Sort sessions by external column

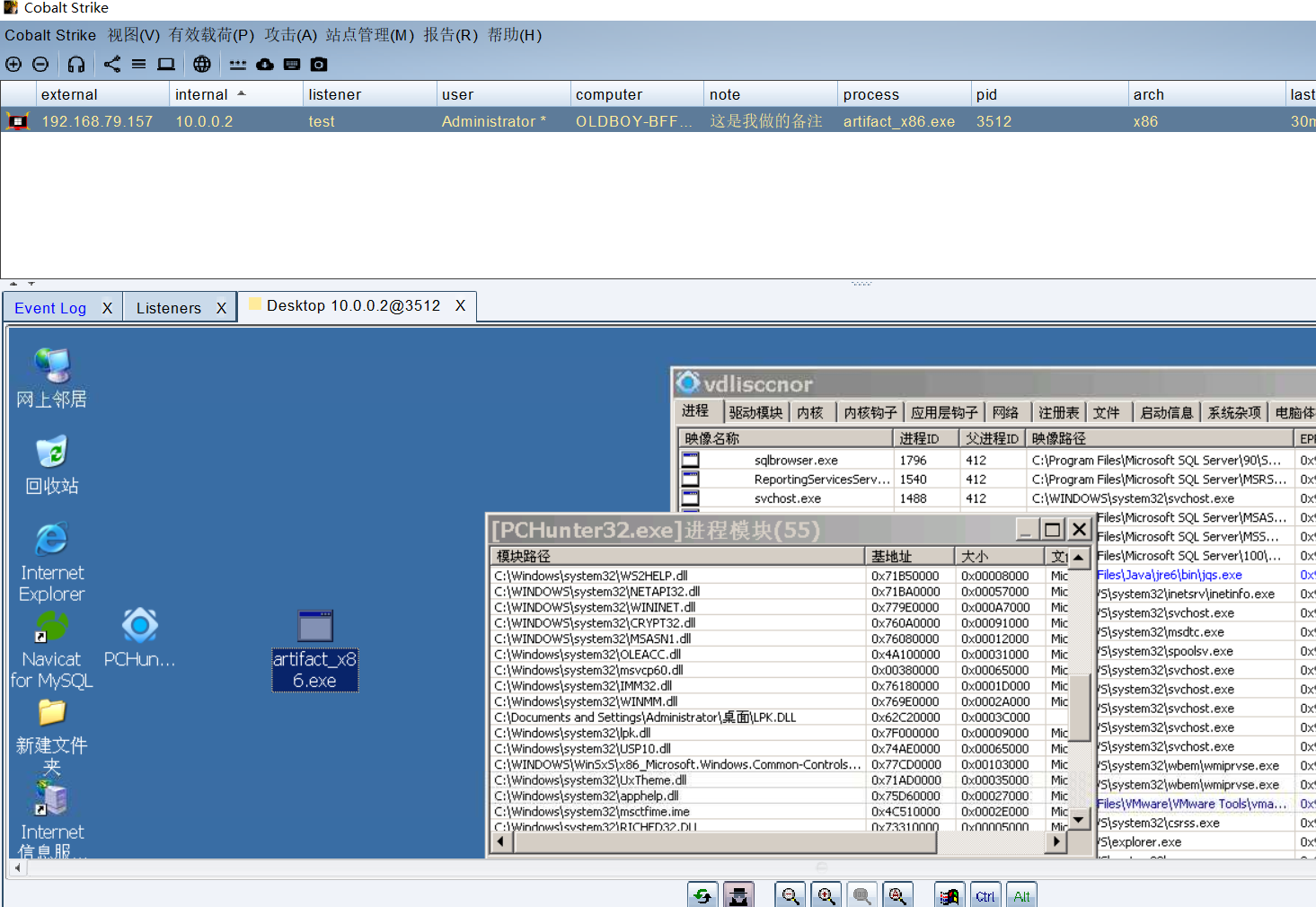(x=102, y=94)
